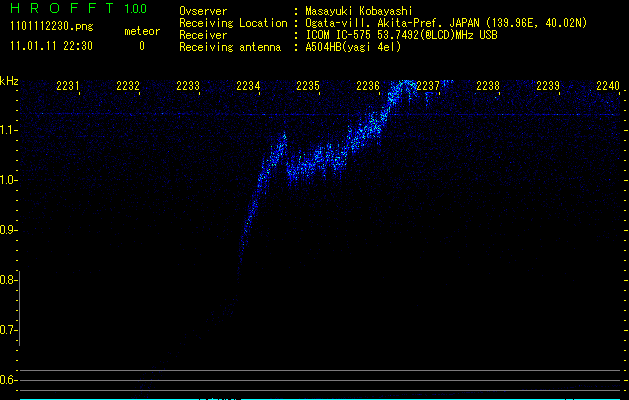This screenshot has width=629, height=400.
Task: Click the 1.0 kHz frequency label
Action: [8, 180]
